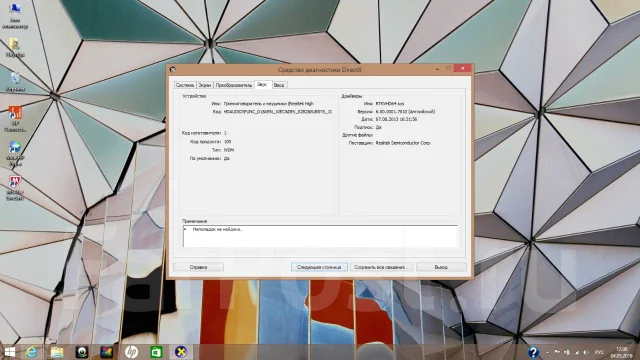640x360 pixels.
Task: Click the volume speaker tray icon
Action: point(586,352)
